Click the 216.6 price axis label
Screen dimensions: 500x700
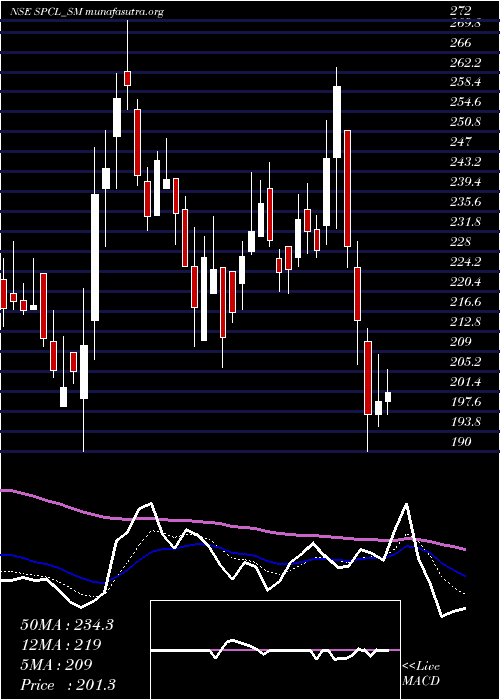coord(466,302)
